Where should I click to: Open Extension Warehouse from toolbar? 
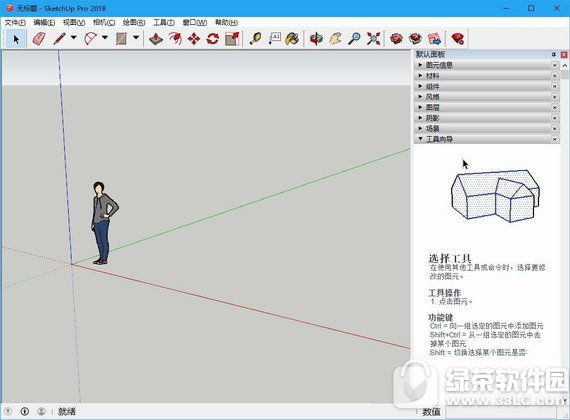[x=416, y=39]
